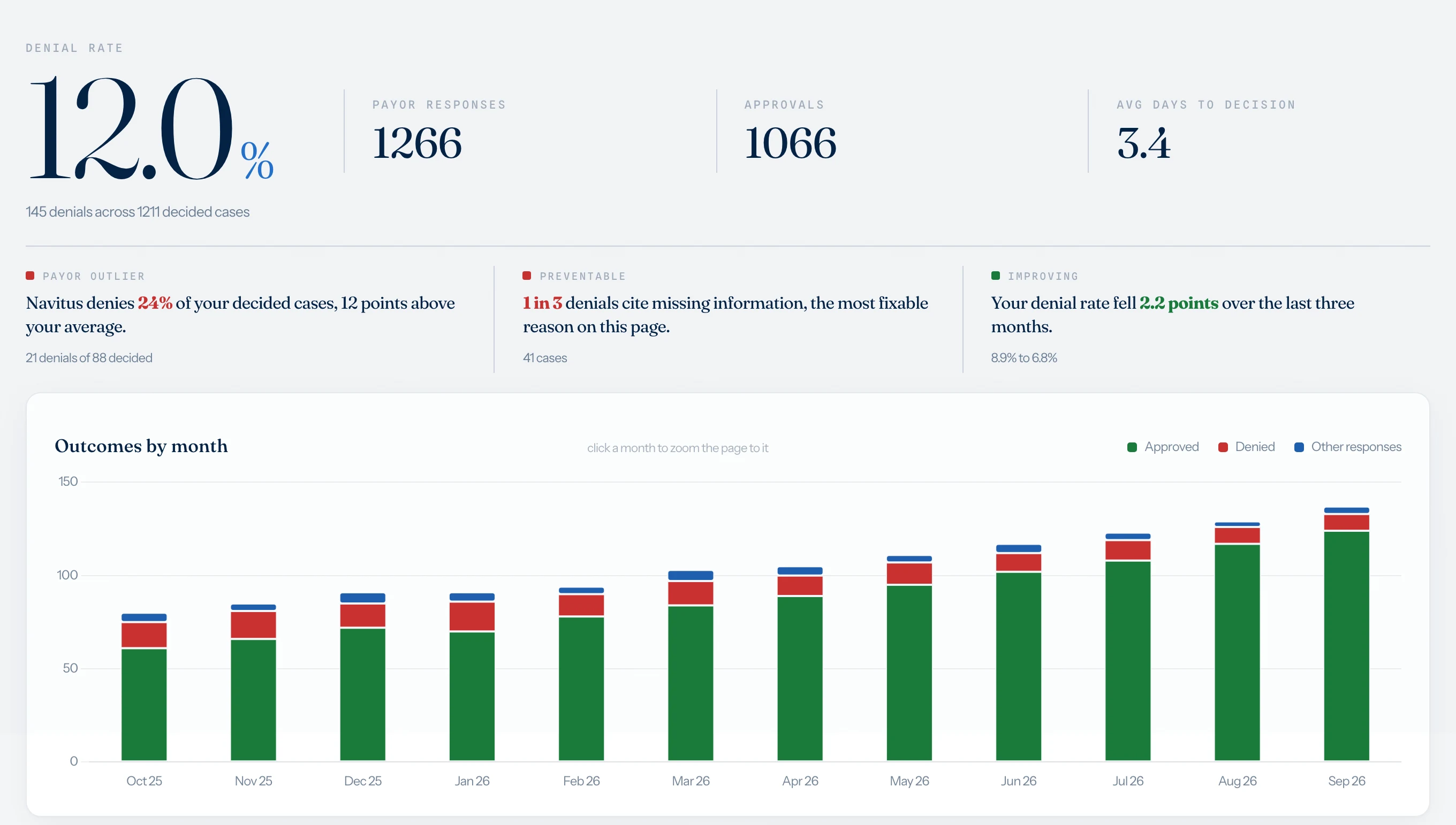Click the '150' y-axis value

[x=68, y=481]
